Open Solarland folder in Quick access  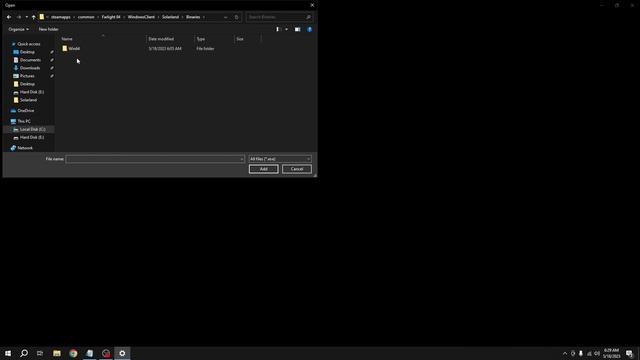tap(28, 100)
